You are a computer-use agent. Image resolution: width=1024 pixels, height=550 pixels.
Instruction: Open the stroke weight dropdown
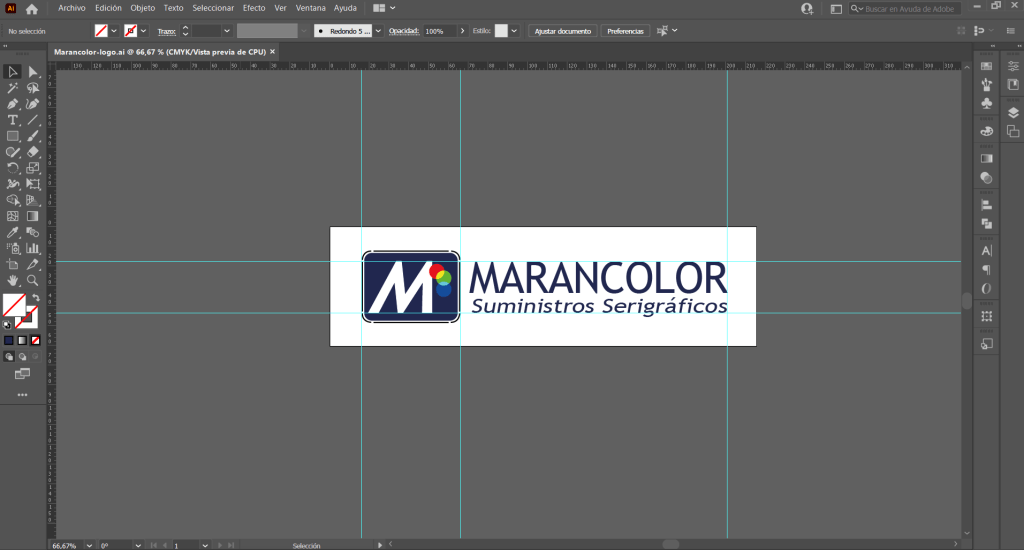pos(227,31)
